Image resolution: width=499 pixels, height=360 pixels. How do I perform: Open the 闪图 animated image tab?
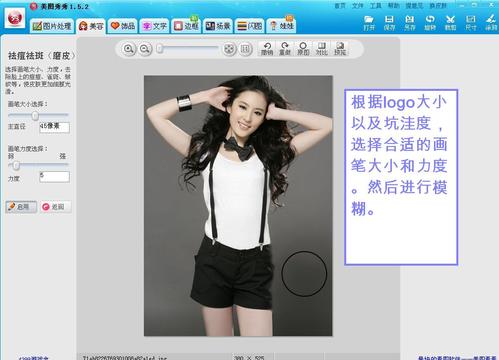tap(249, 26)
